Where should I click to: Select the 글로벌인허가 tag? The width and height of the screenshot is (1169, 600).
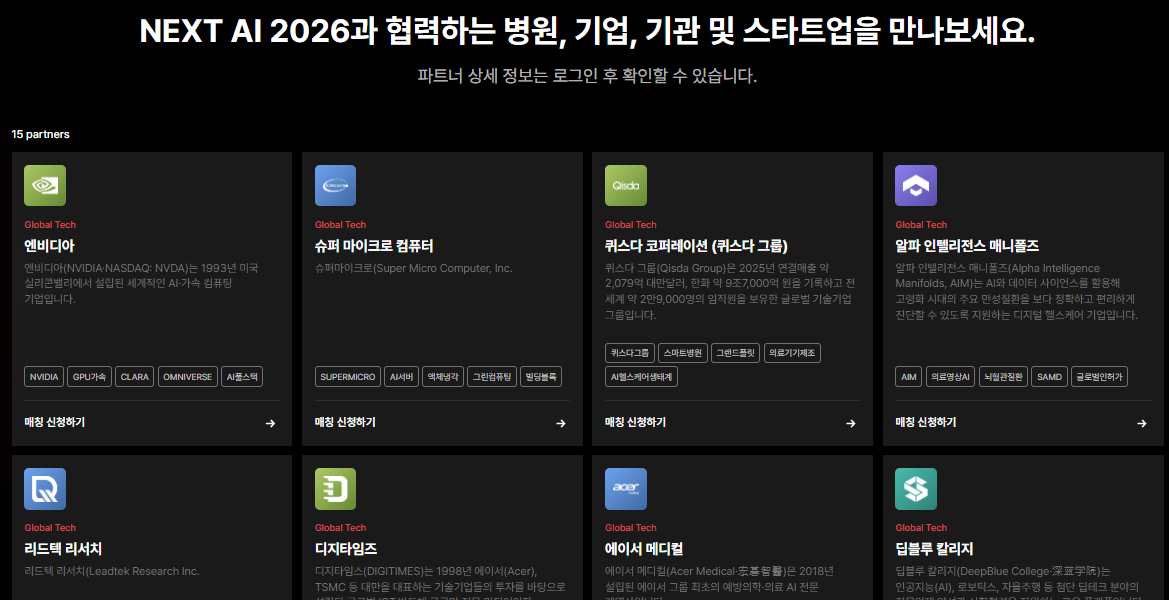click(1100, 376)
